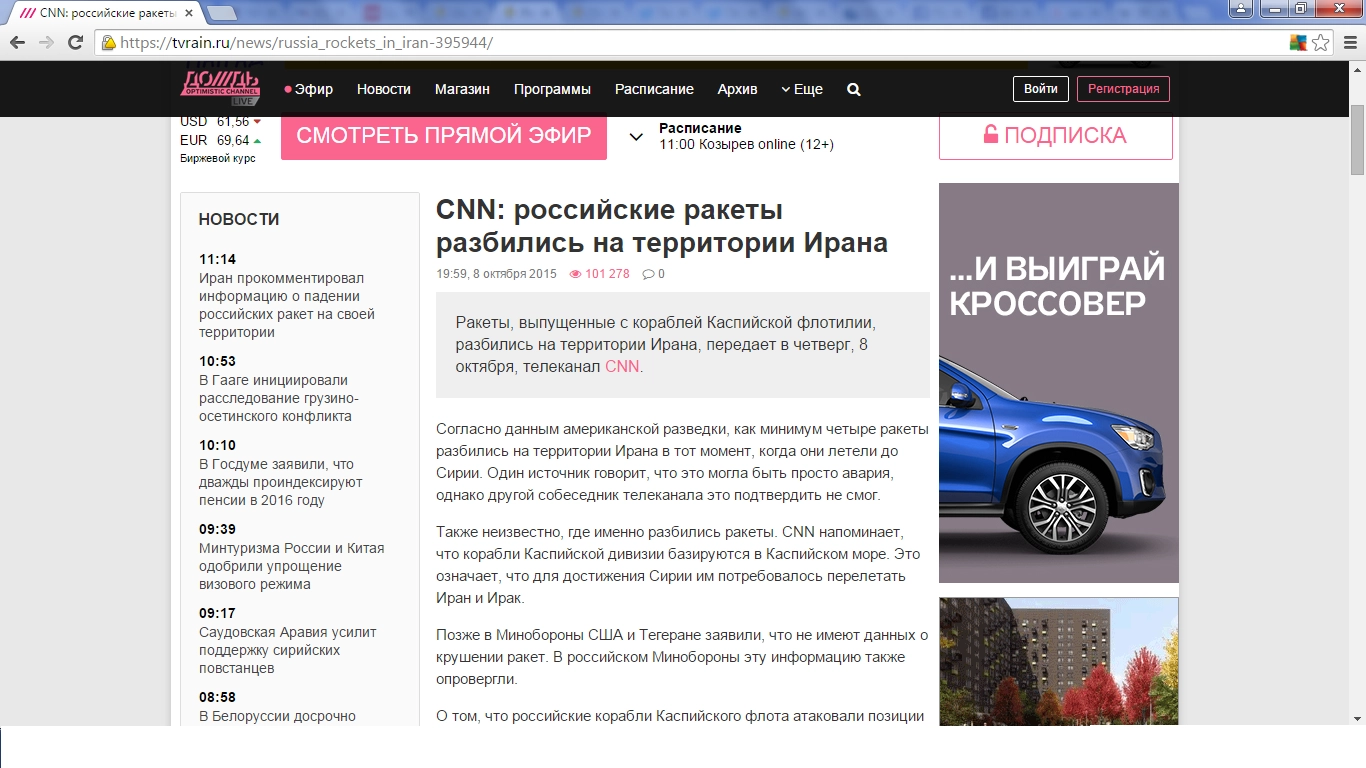Expand the Еще dropdown menu

pyautogui.click(x=802, y=89)
